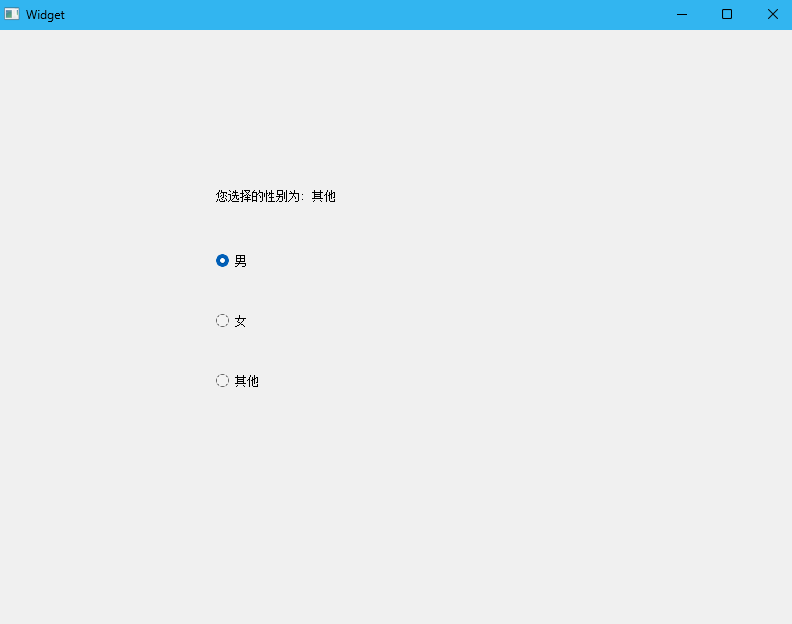Close the Widget window
792x624 pixels.
tap(772, 15)
